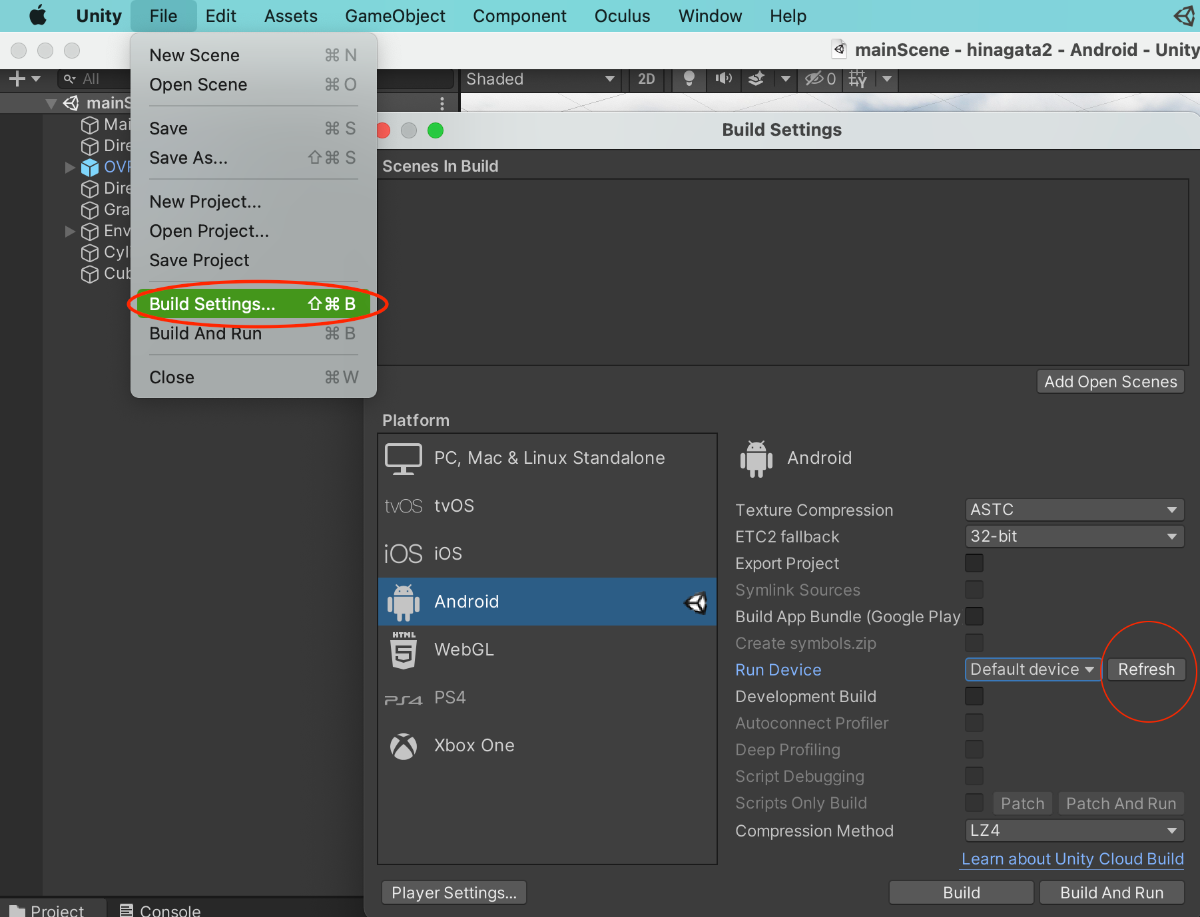Image resolution: width=1200 pixels, height=917 pixels.
Task: Open Learn about Unity Cloud Build link
Action: point(1072,859)
